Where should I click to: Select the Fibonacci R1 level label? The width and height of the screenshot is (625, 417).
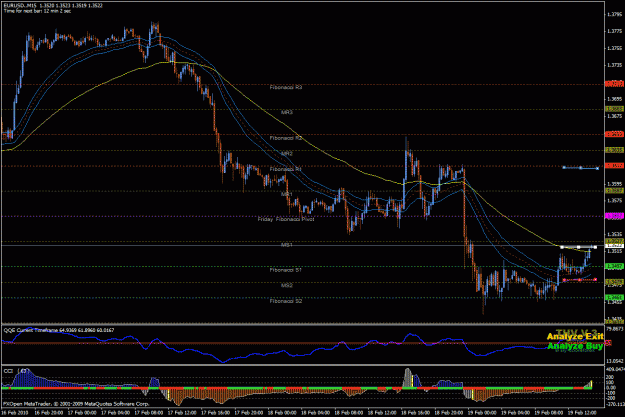click(x=286, y=169)
